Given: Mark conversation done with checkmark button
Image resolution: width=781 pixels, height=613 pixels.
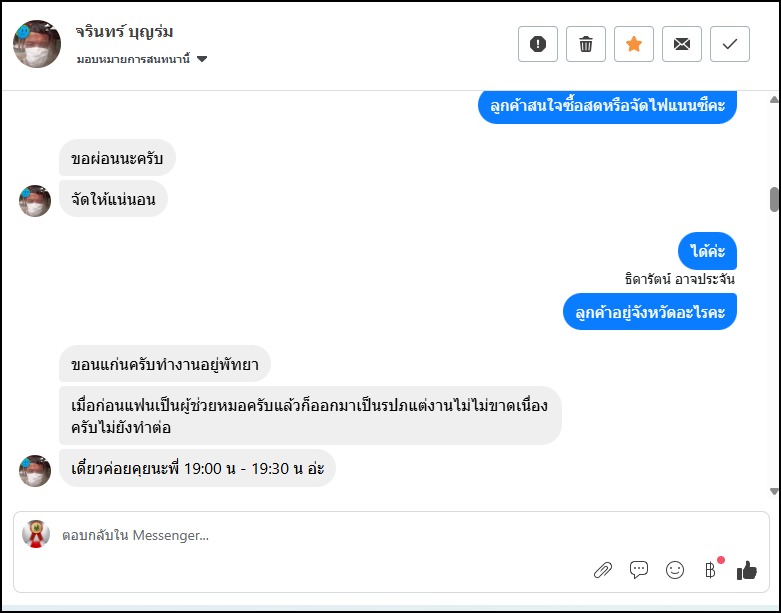Looking at the screenshot, I should (x=730, y=44).
